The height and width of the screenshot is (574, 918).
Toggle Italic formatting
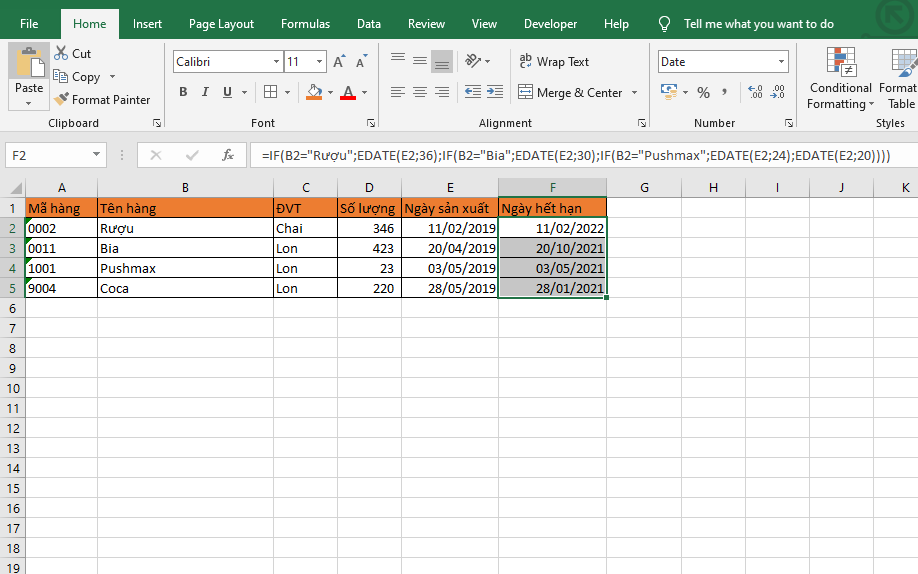click(206, 92)
